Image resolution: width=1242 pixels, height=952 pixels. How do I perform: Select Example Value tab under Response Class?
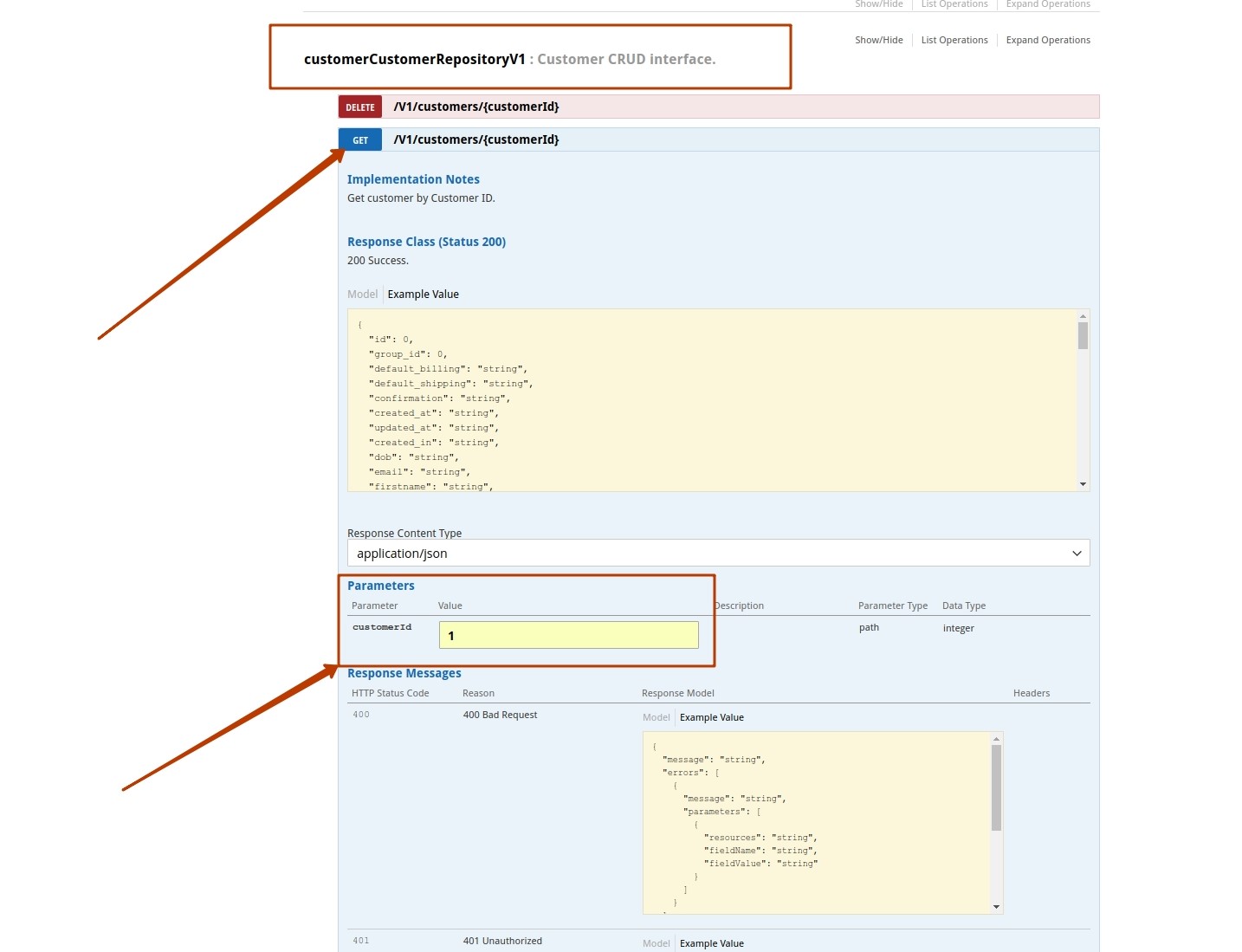click(424, 295)
